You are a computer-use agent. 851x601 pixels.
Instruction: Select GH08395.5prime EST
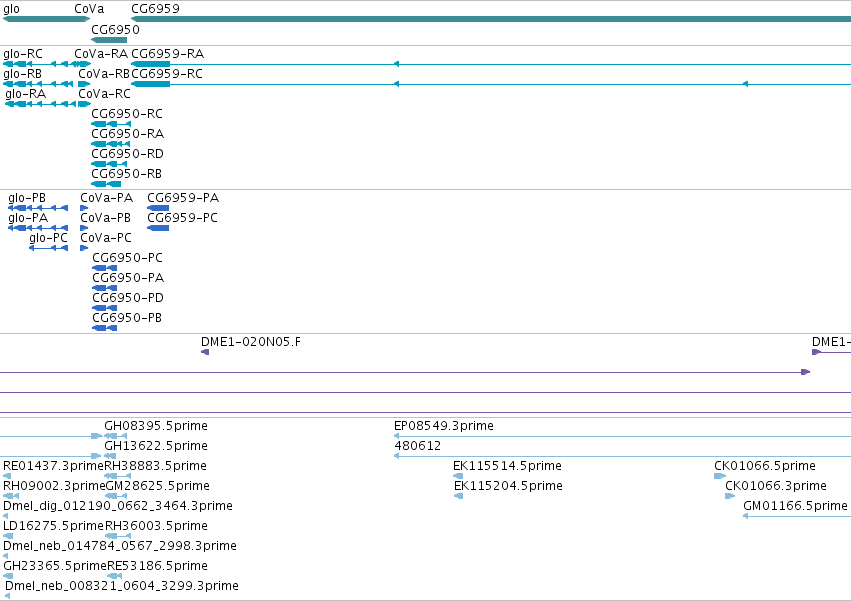[x=116, y=436]
